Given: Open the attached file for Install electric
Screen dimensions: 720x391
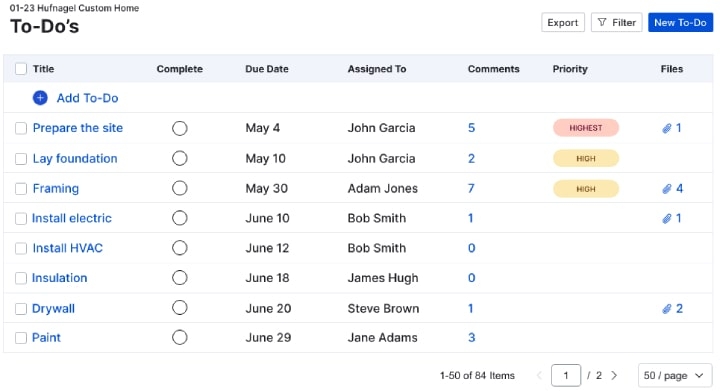Looking at the screenshot, I should pos(671,218).
